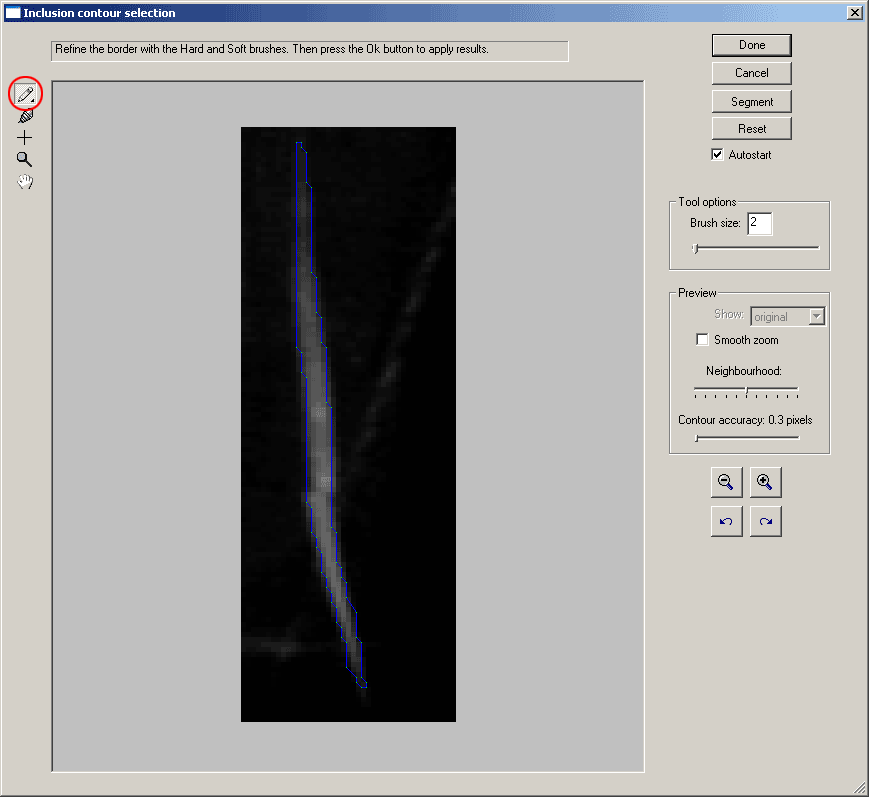869x797 pixels.
Task: Redo the last undone action
Action: (765, 521)
